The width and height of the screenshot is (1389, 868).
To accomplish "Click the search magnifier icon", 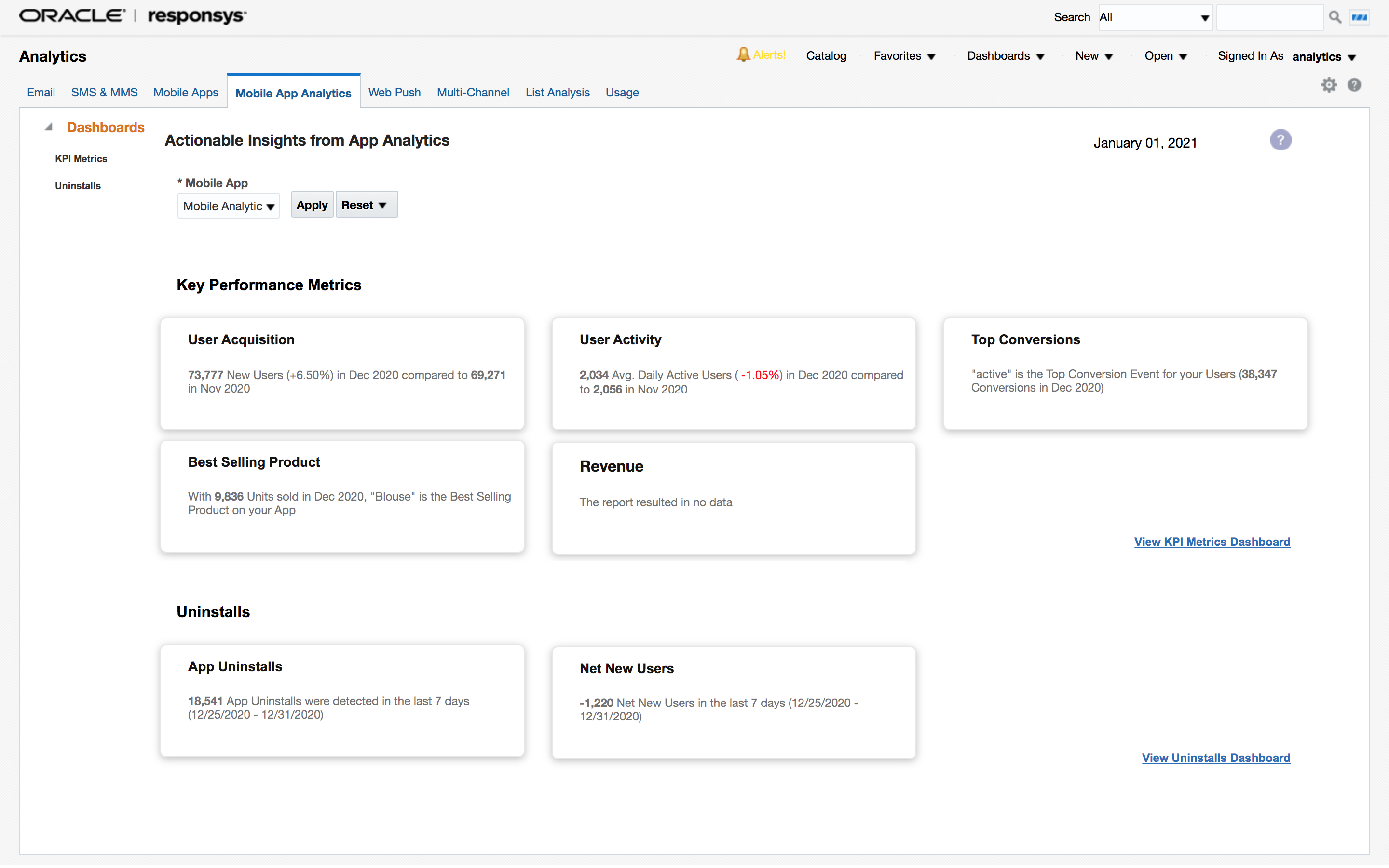I will coord(1335,17).
